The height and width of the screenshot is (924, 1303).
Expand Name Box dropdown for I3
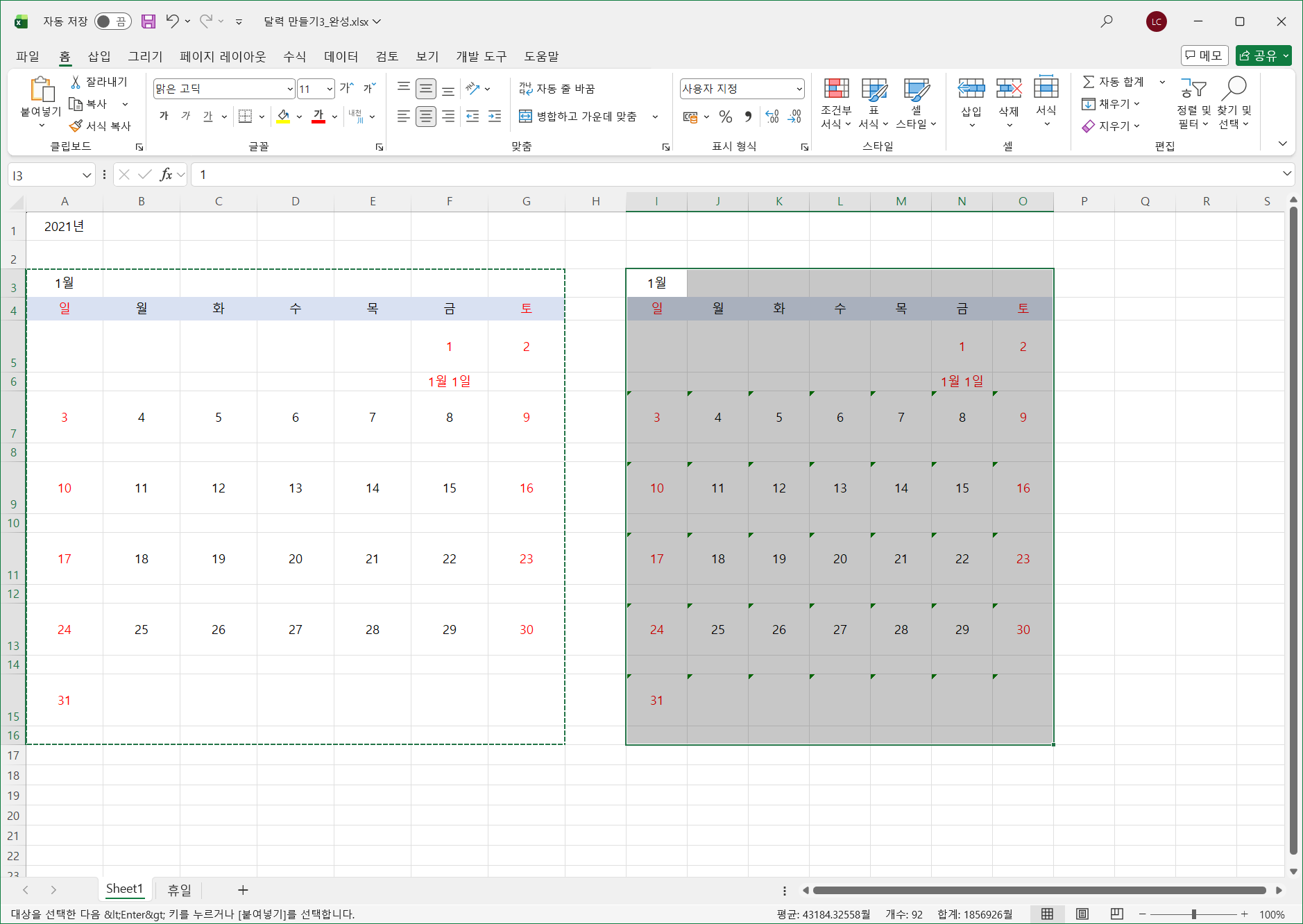click(87, 176)
